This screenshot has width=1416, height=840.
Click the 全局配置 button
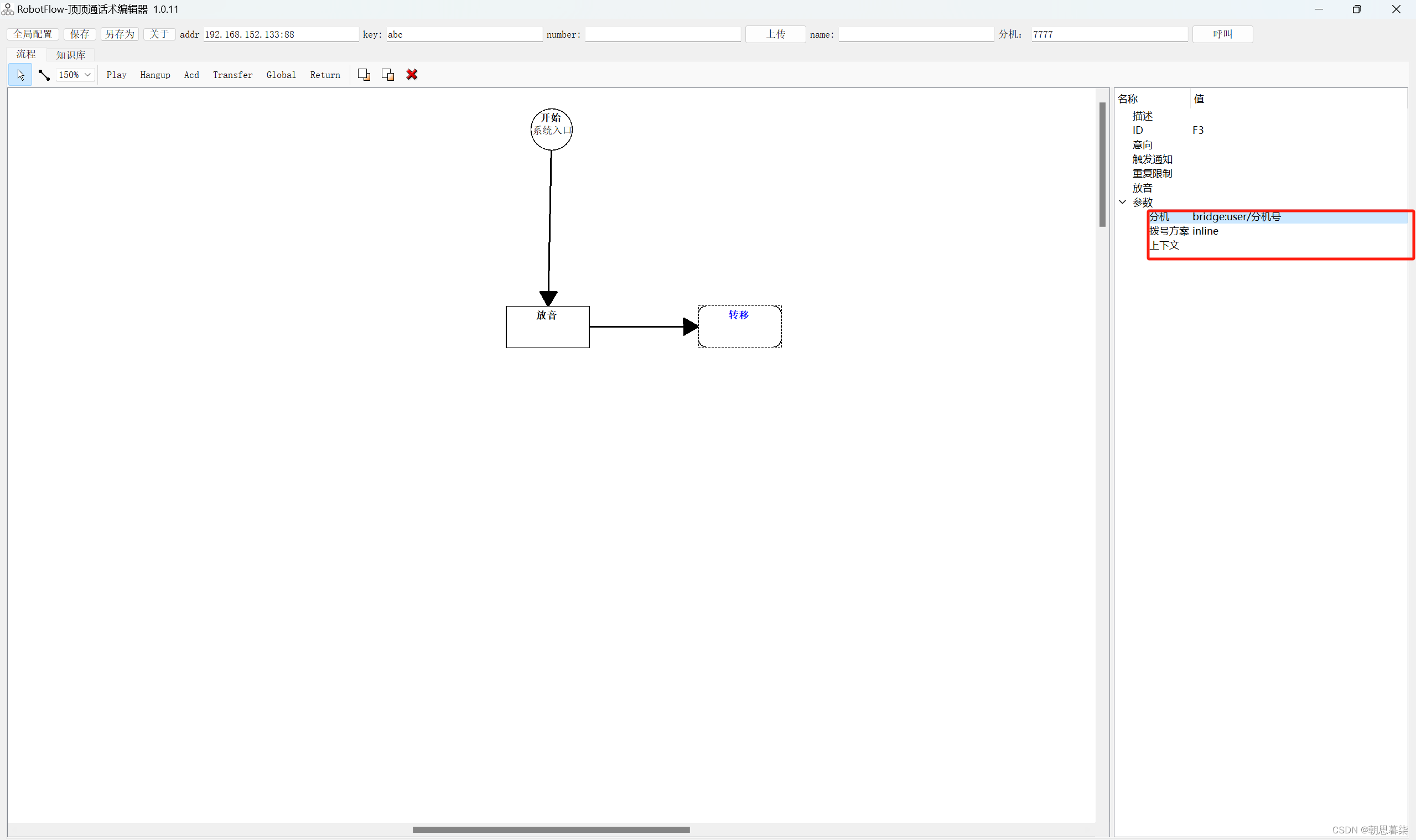point(33,34)
